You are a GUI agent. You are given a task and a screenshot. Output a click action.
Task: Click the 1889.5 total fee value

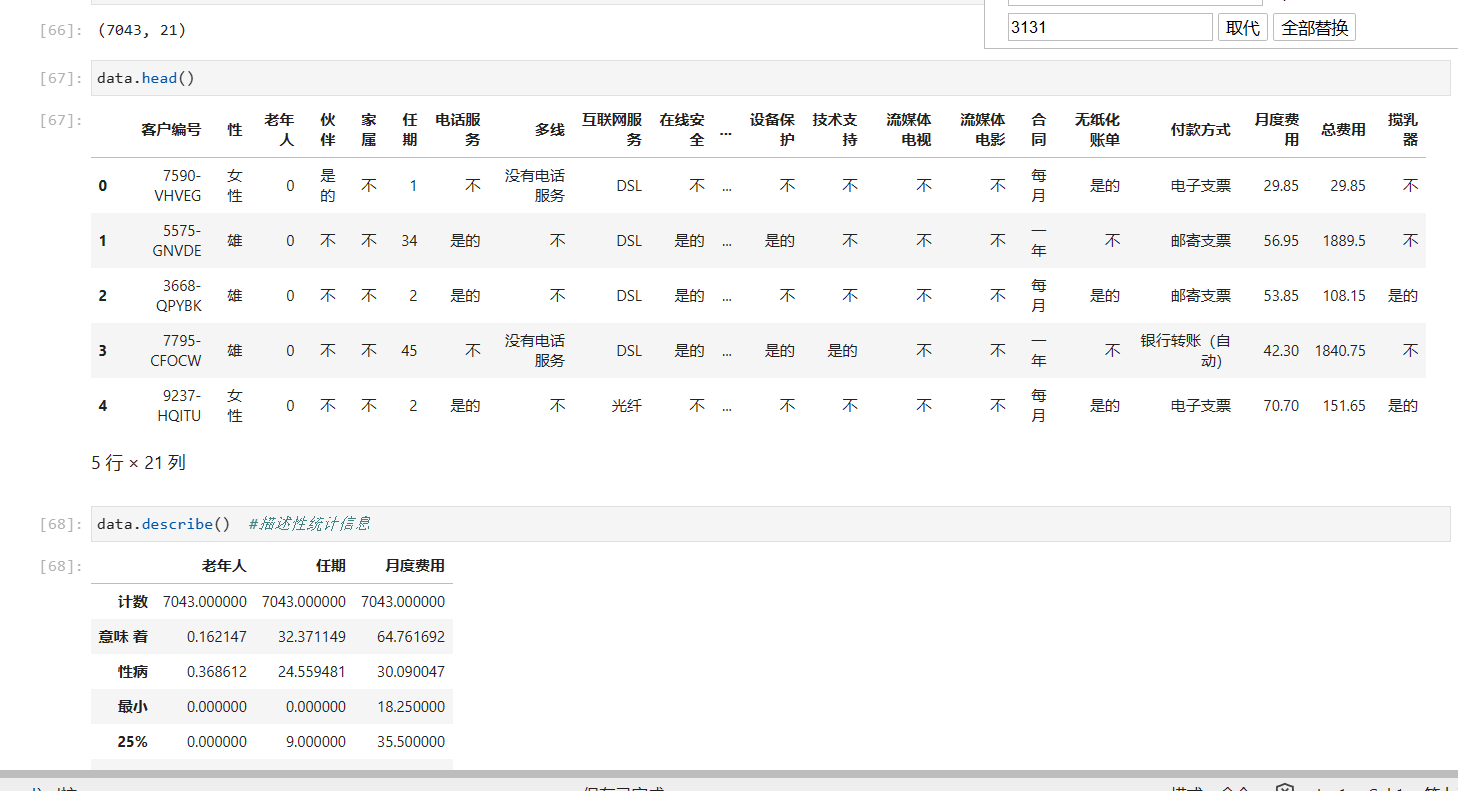1343,241
